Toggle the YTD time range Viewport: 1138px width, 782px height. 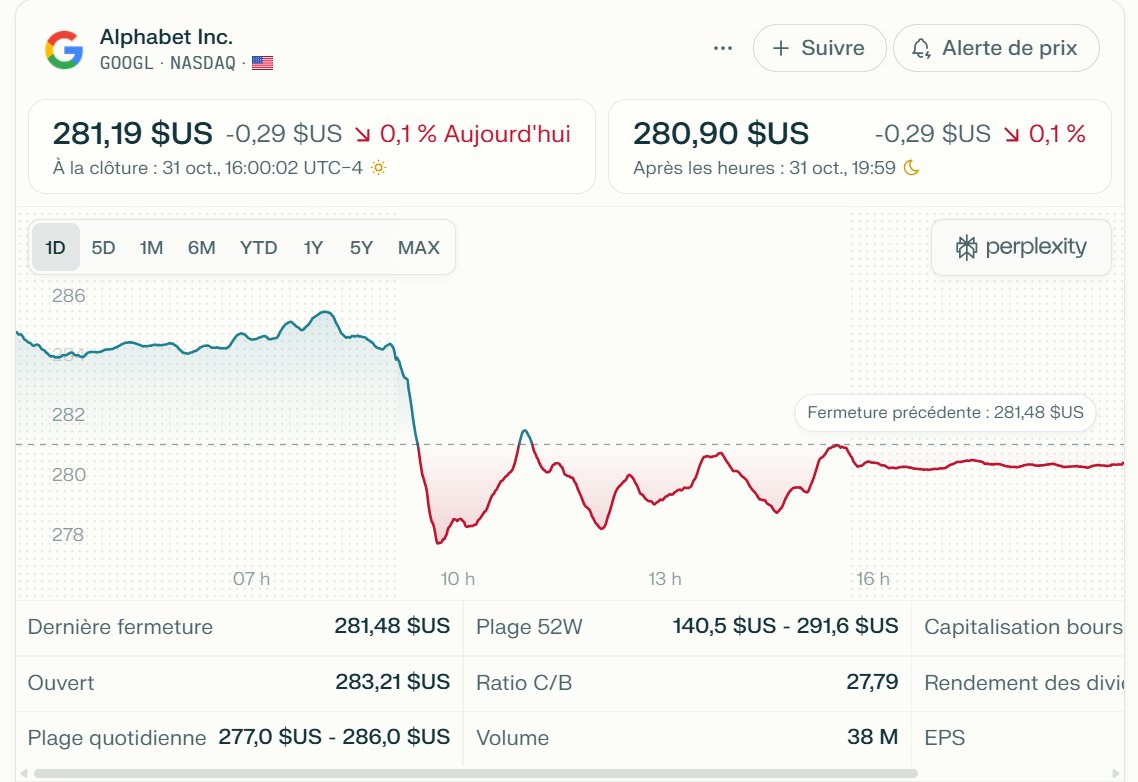[258, 247]
